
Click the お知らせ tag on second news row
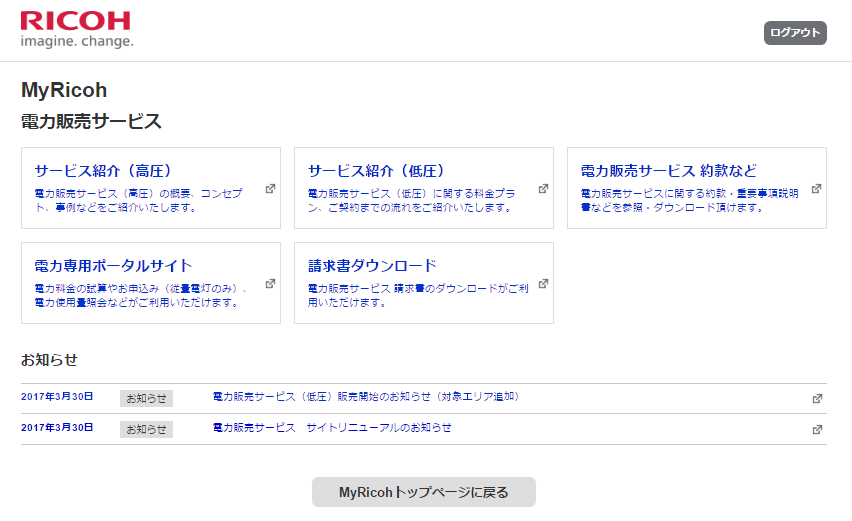[146, 429]
